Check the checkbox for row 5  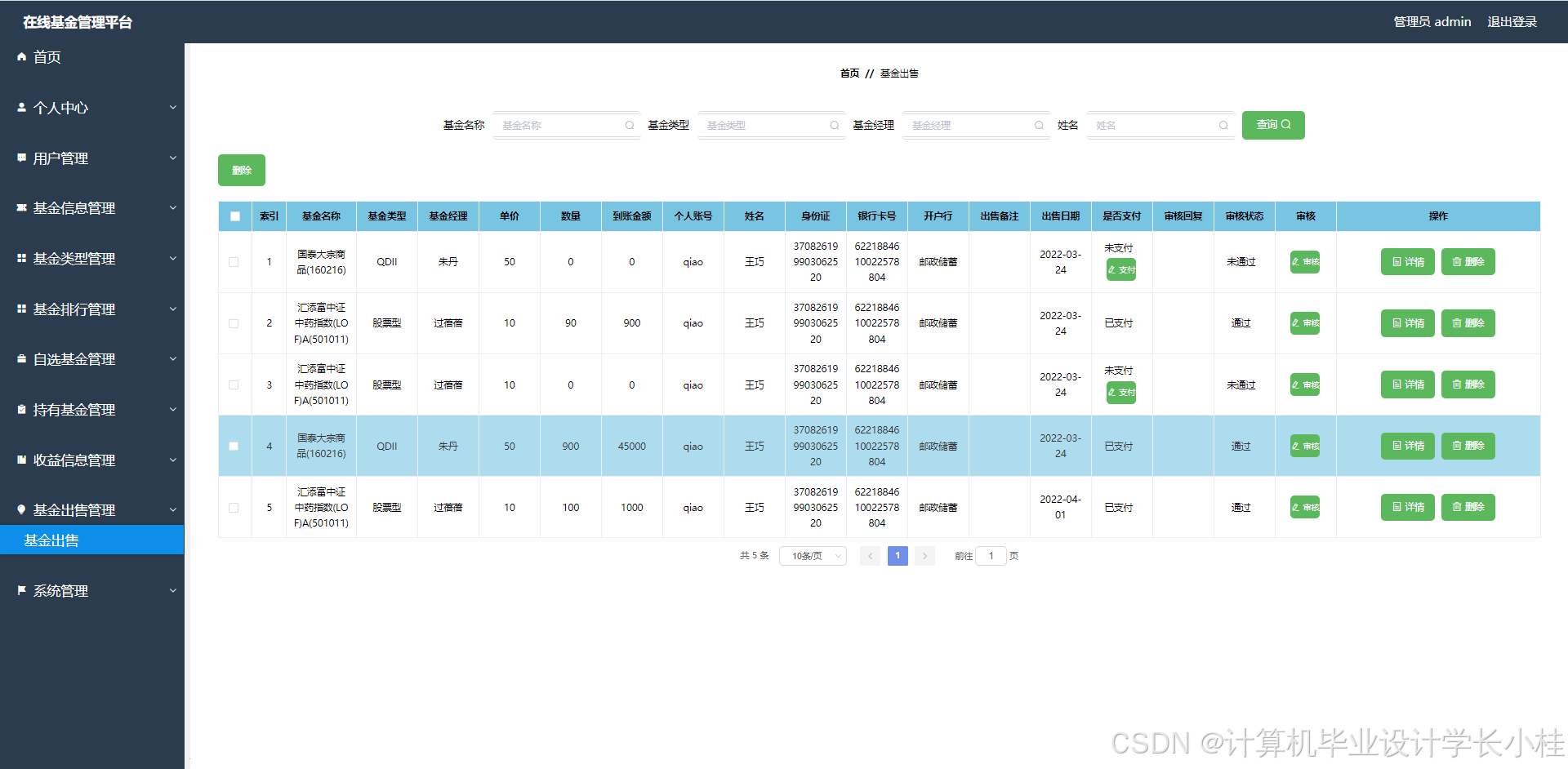[x=234, y=507]
